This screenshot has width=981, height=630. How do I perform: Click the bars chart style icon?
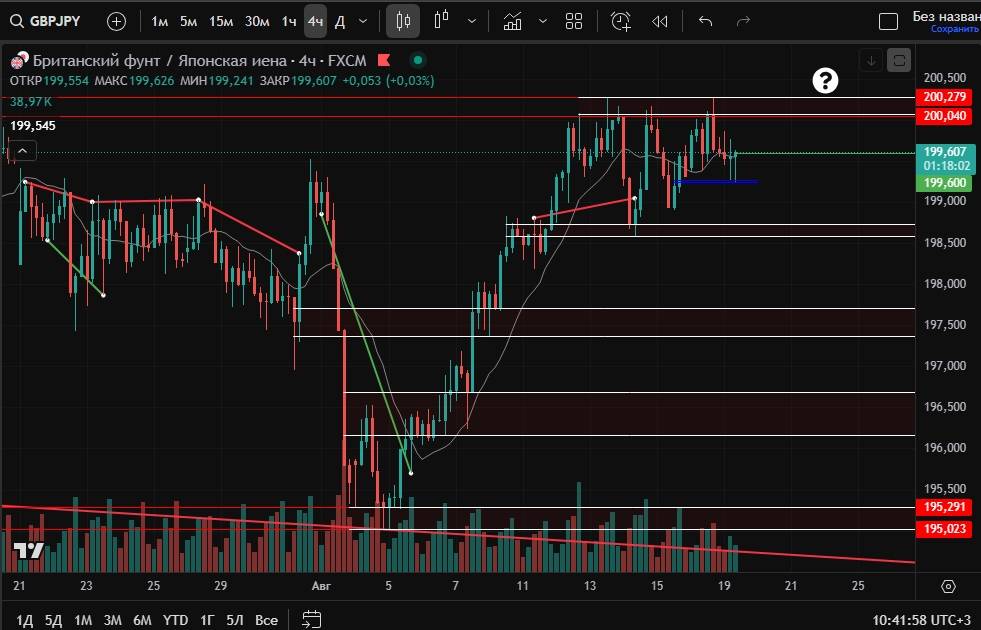point(403,21)
